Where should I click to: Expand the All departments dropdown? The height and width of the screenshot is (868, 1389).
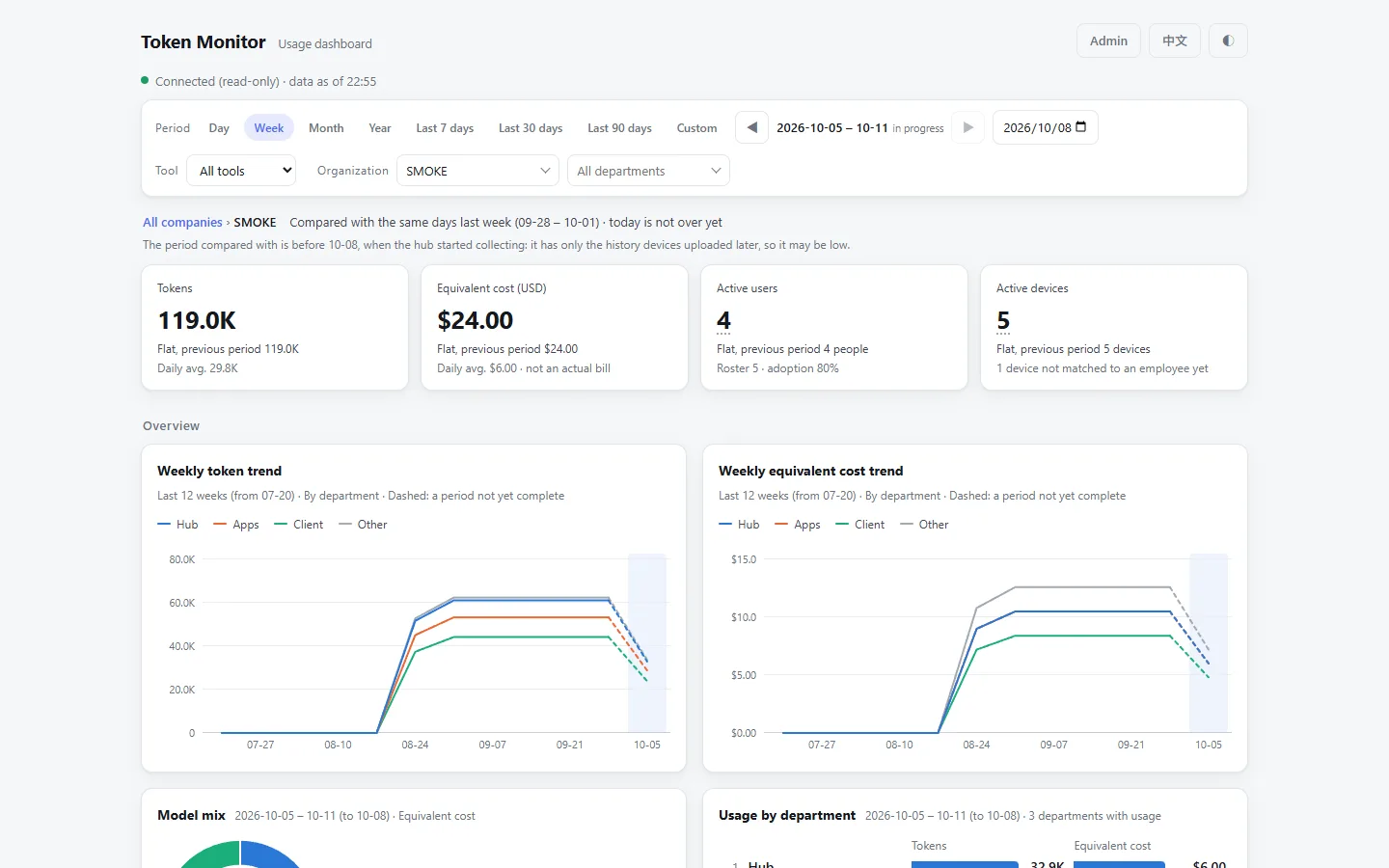pyautogui.click(x=648, y=171)
